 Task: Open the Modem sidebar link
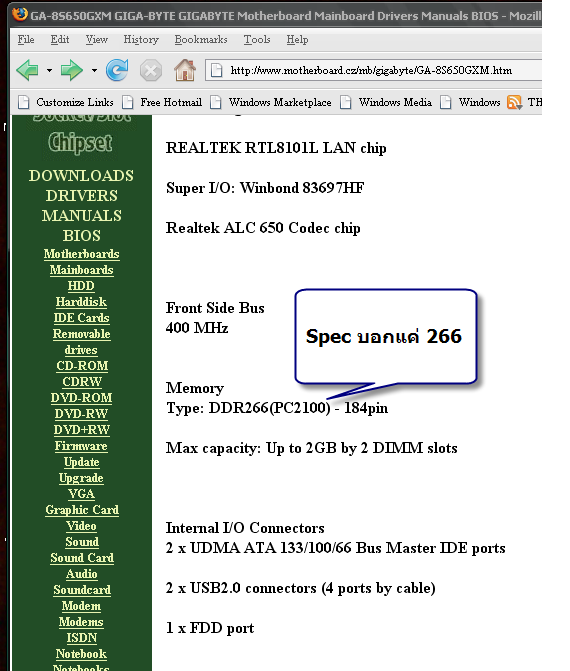(x=81, y=606)
